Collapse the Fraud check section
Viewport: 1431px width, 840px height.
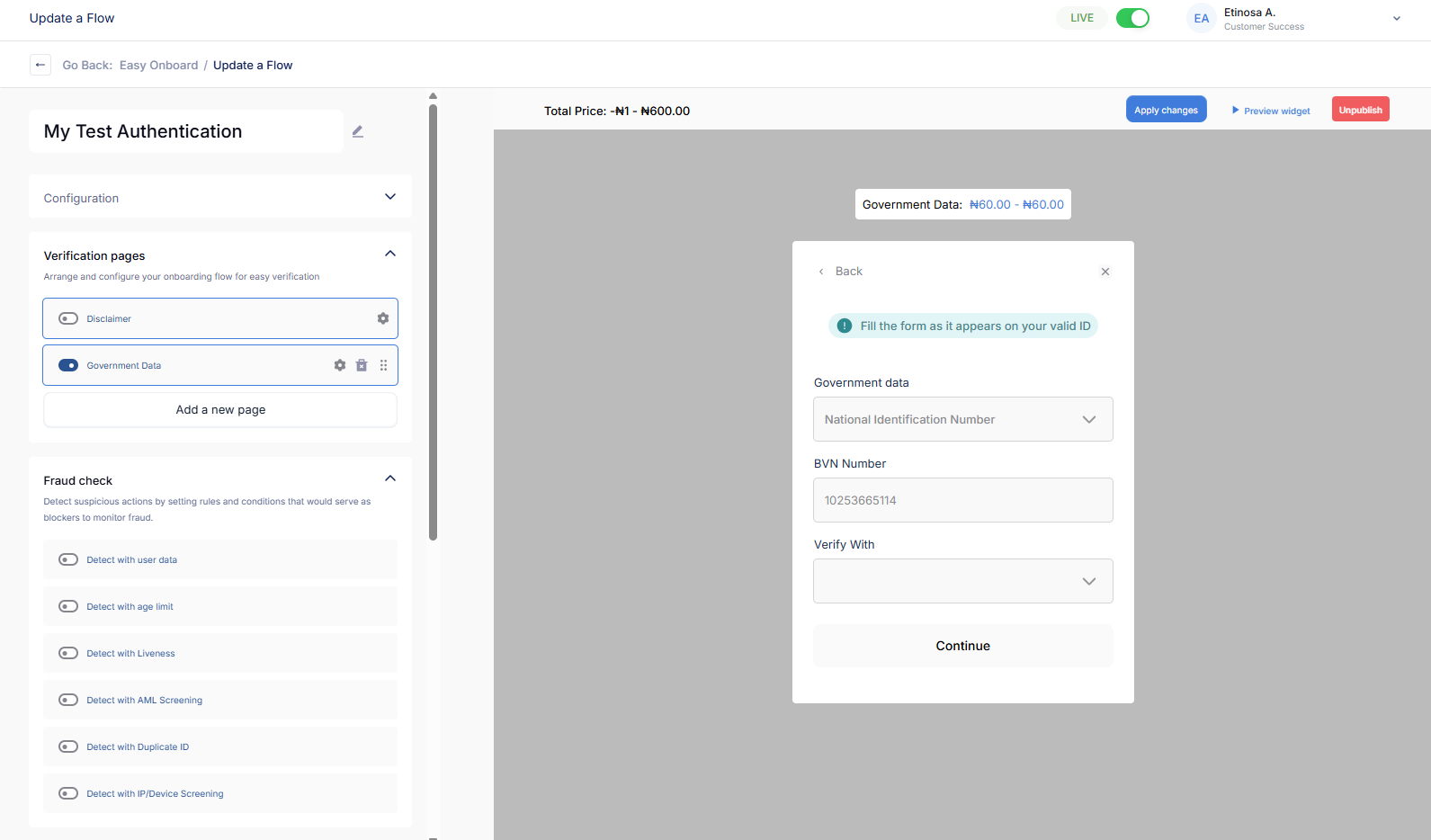coord(390,478)
